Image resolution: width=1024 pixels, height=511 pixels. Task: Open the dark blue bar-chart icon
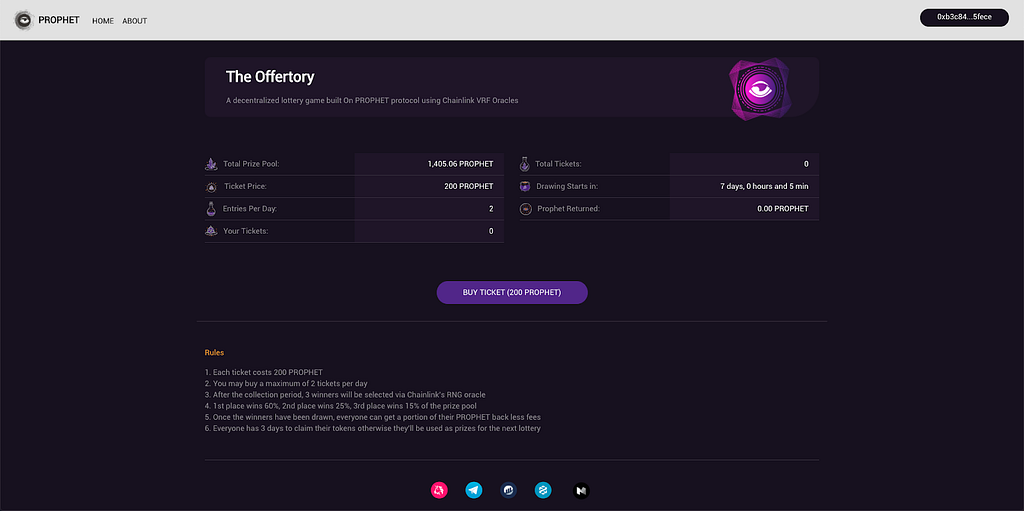(x=509, y=490)
